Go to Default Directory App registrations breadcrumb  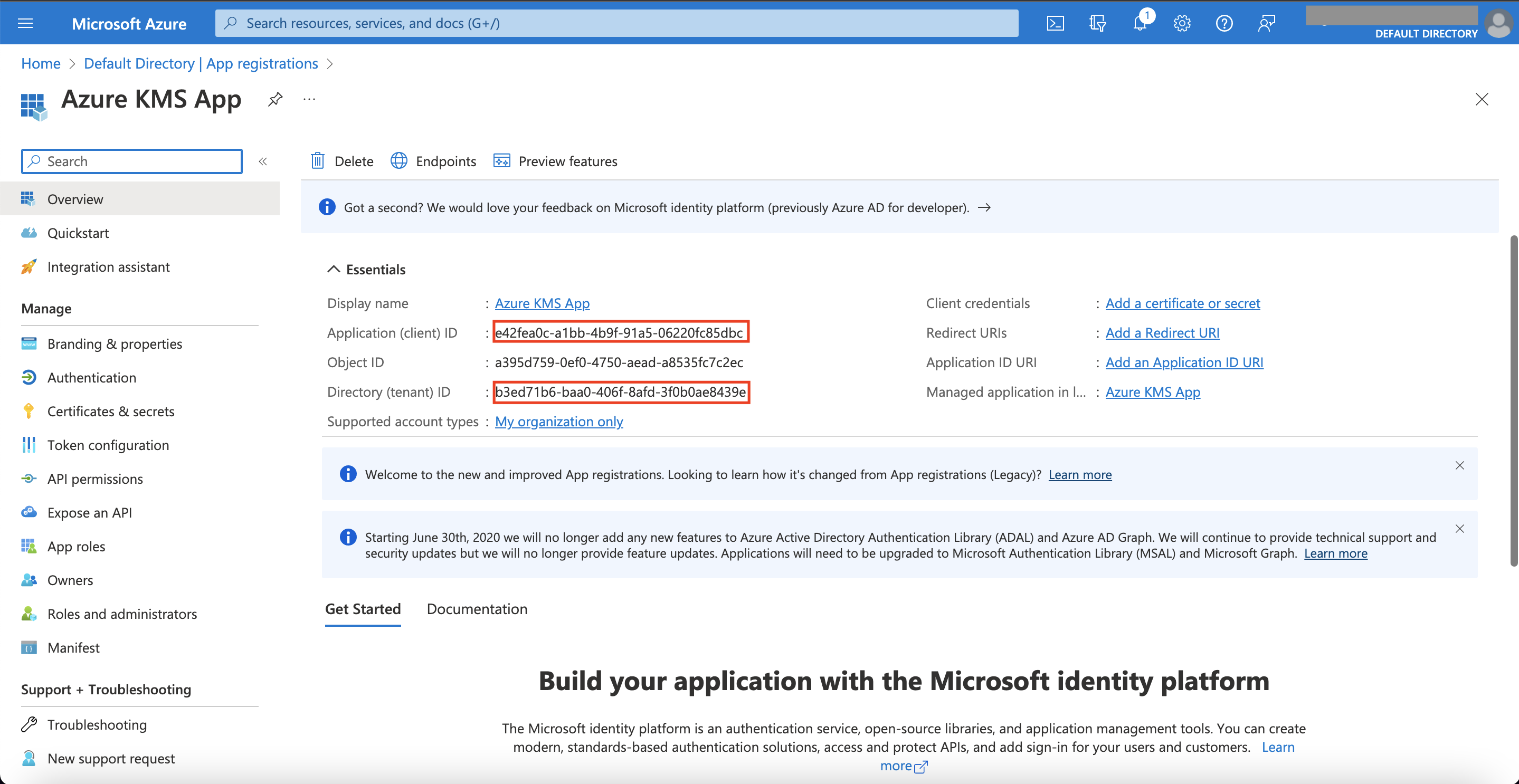pos(201,63)
